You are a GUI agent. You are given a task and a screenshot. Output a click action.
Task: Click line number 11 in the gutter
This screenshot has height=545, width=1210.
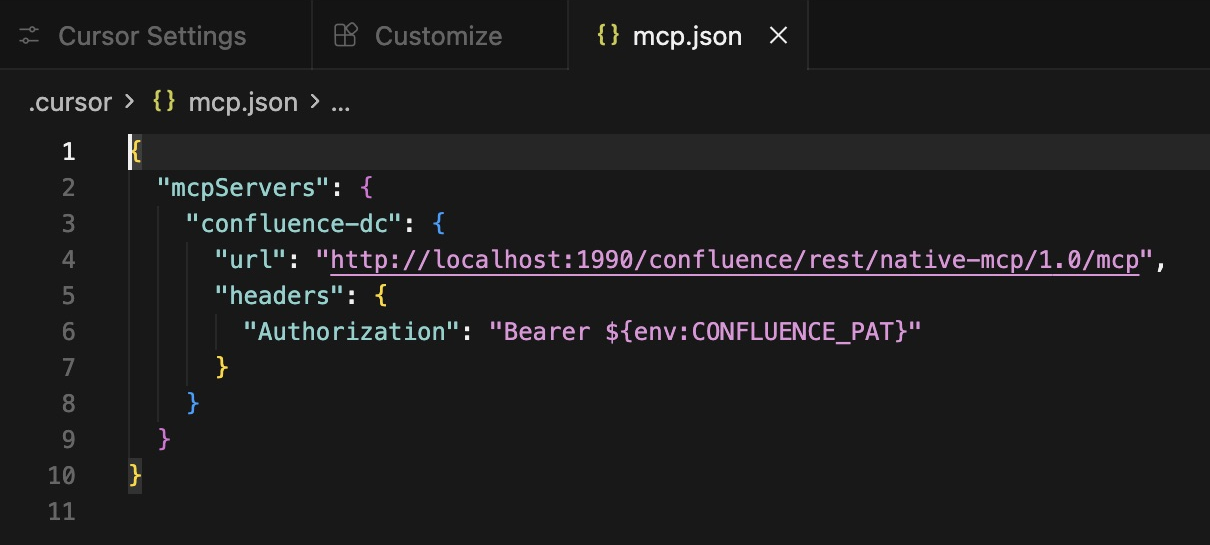[x=61, y=511]
